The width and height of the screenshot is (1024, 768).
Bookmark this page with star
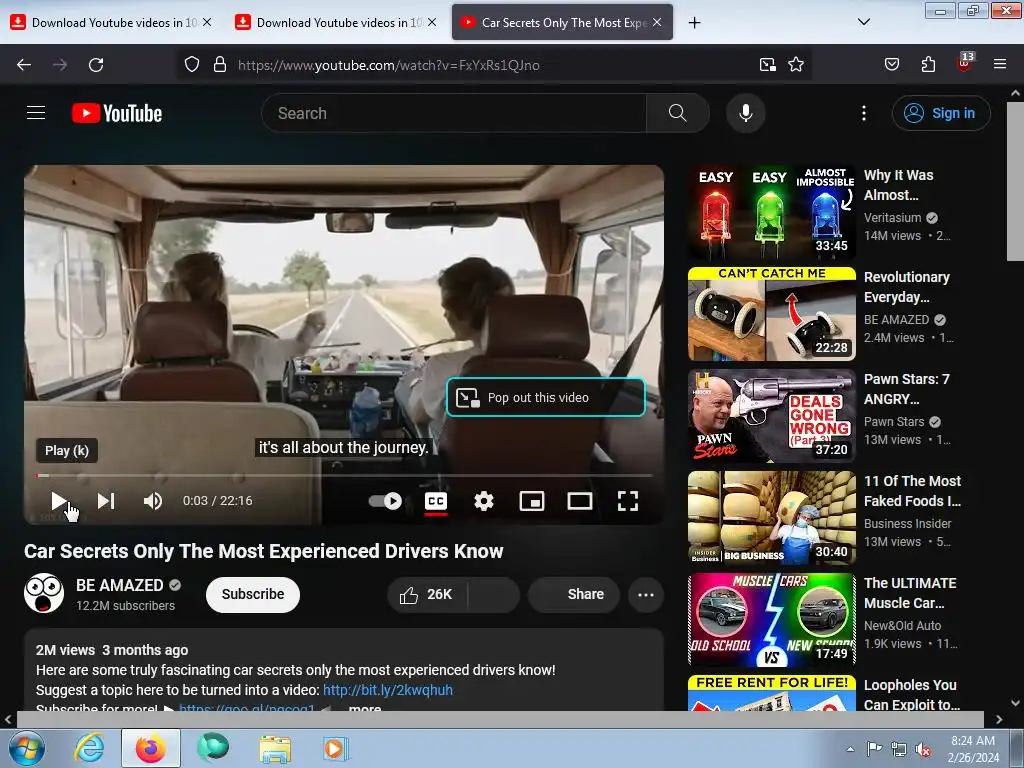pos(795,65)
